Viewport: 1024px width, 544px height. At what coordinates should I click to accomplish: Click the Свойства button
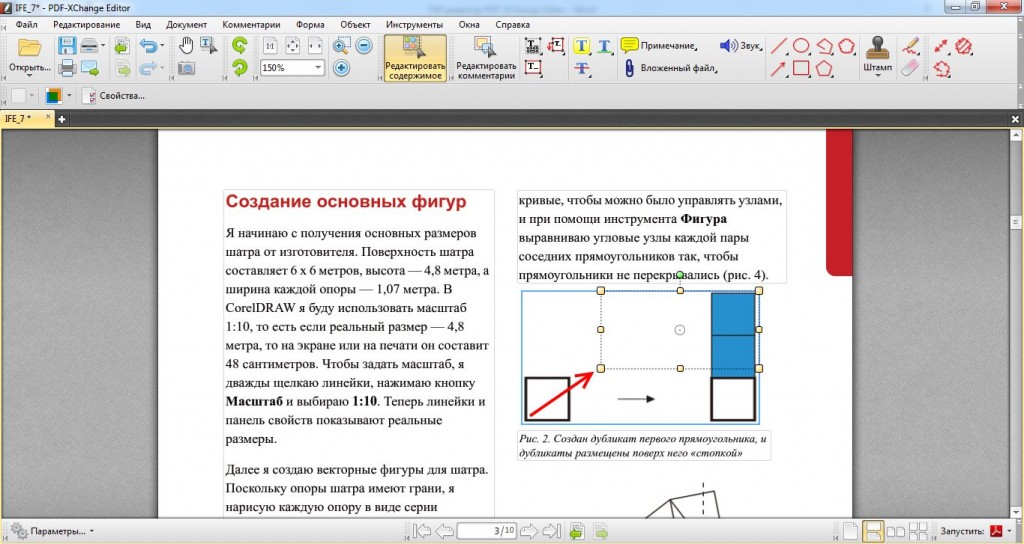114,95
